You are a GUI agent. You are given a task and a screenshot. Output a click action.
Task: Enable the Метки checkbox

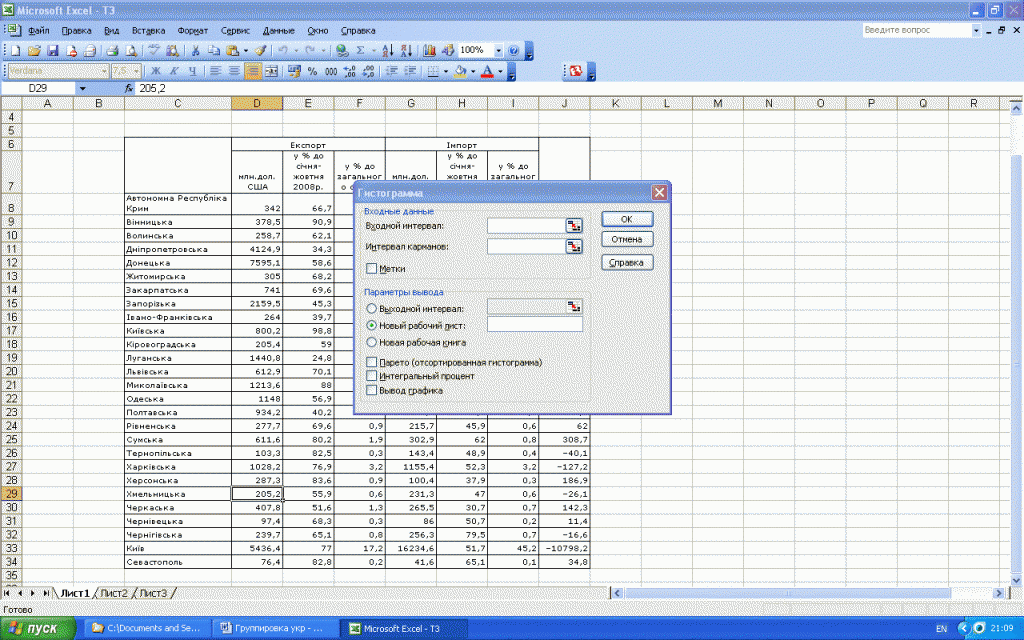pos(371,268)
